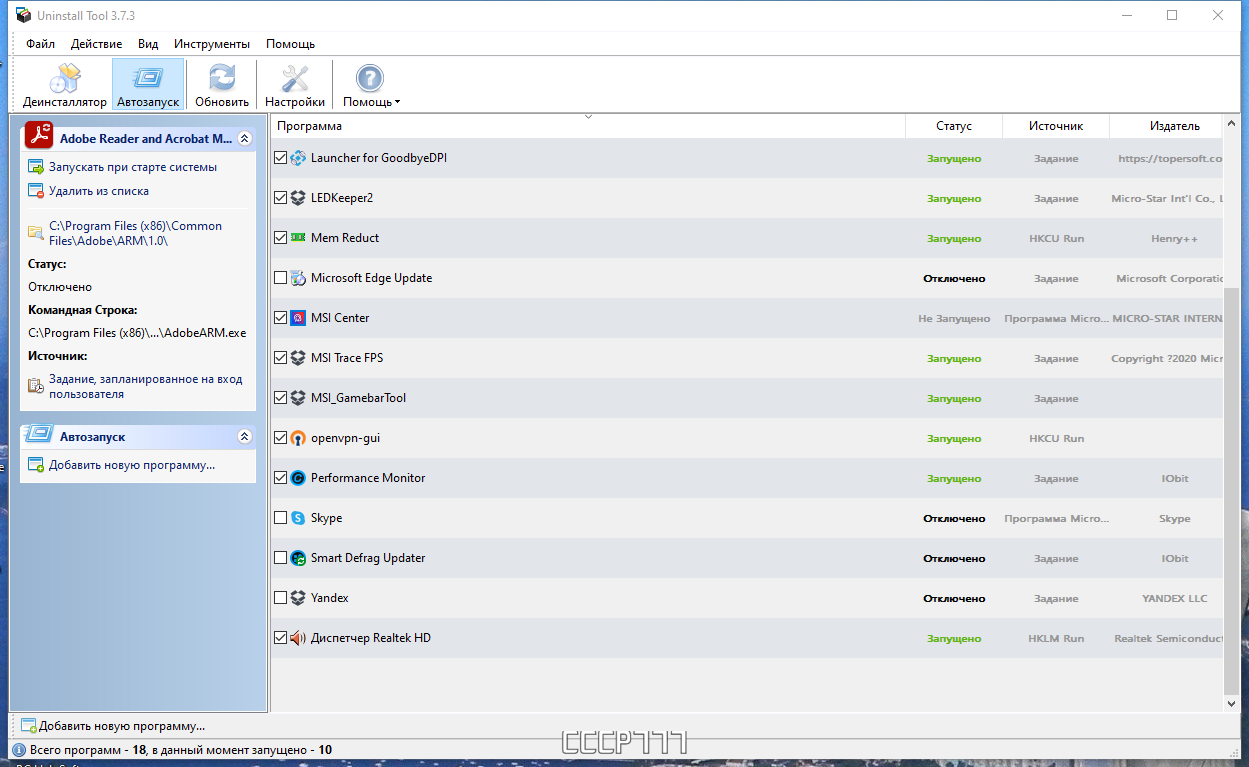Screen dimensions: 1249x767
Task: Click the Диспетчер Realtek HD speaker icon
Action: coord(298,638)
